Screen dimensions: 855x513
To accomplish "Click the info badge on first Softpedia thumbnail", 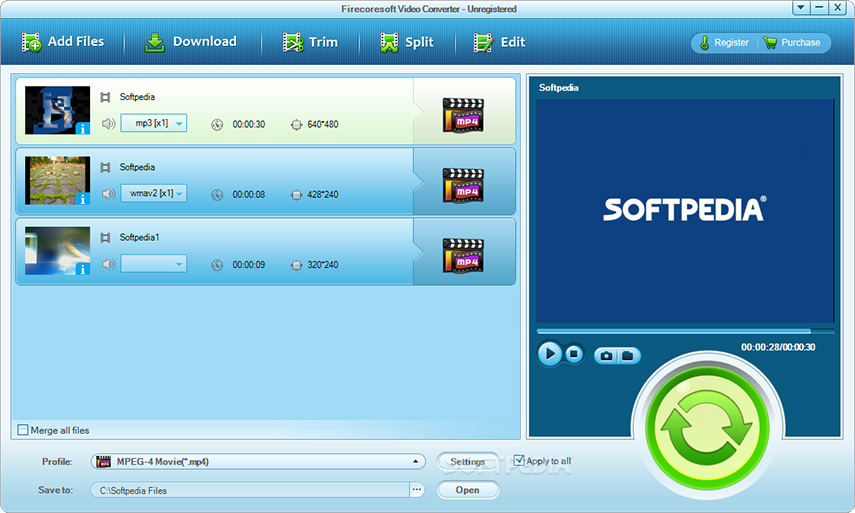I will [x=83, y=129].
